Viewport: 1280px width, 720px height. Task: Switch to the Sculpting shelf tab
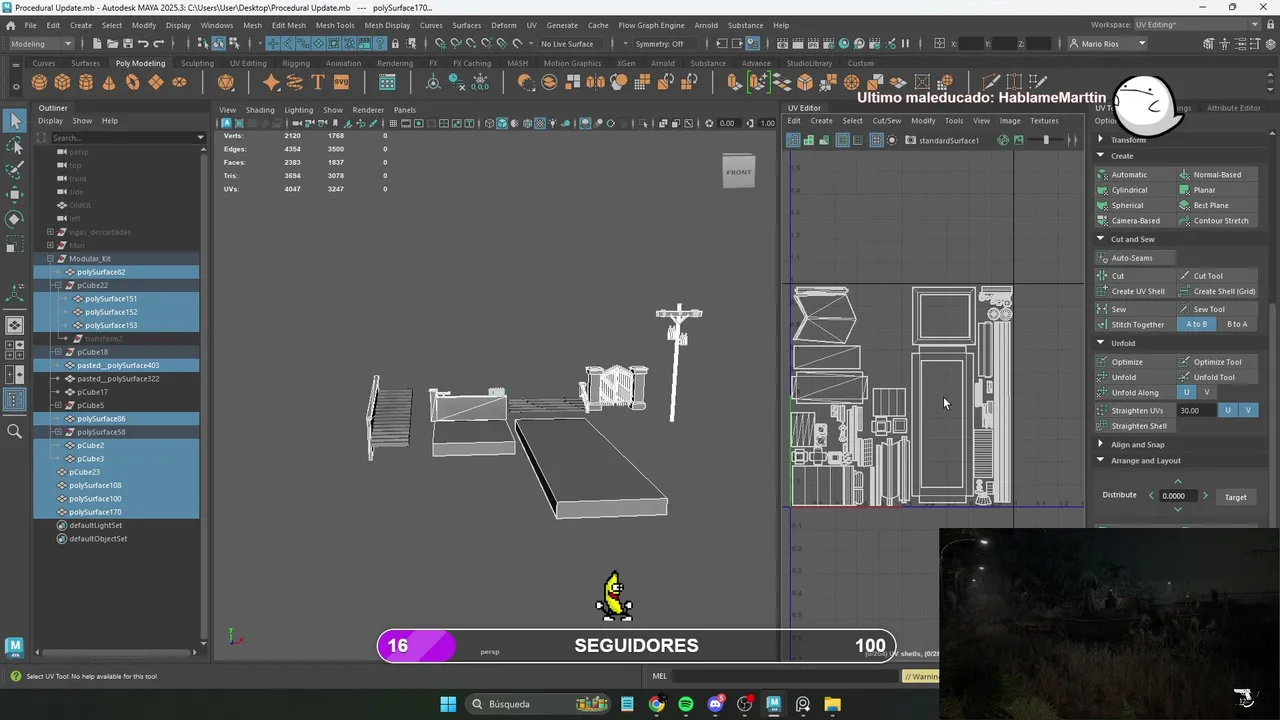click(x=197, y=63)
